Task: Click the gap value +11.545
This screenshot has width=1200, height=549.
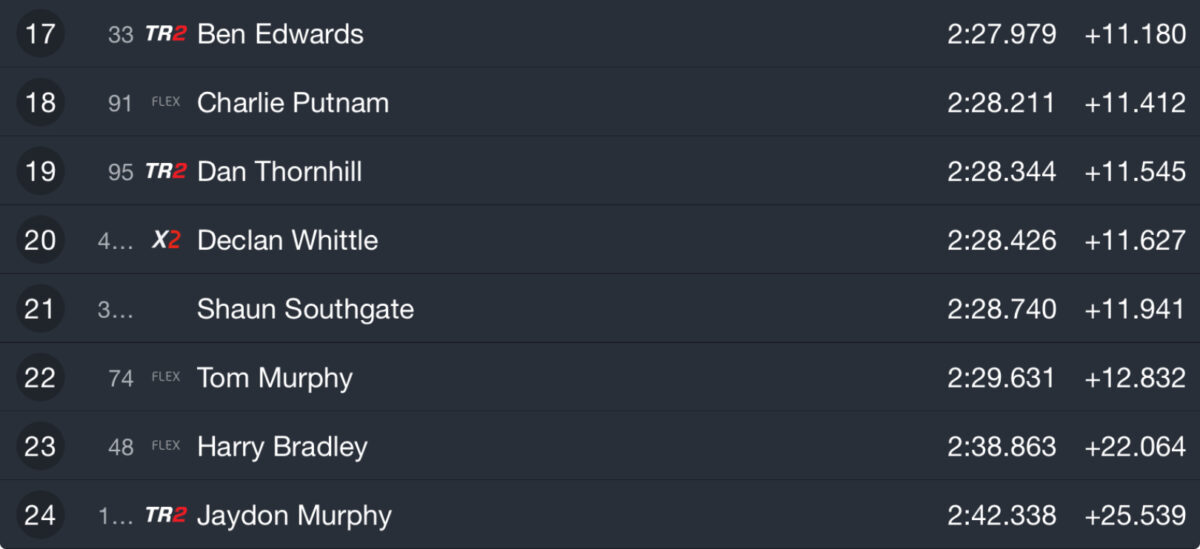Action: click(x=1135, y=171)
